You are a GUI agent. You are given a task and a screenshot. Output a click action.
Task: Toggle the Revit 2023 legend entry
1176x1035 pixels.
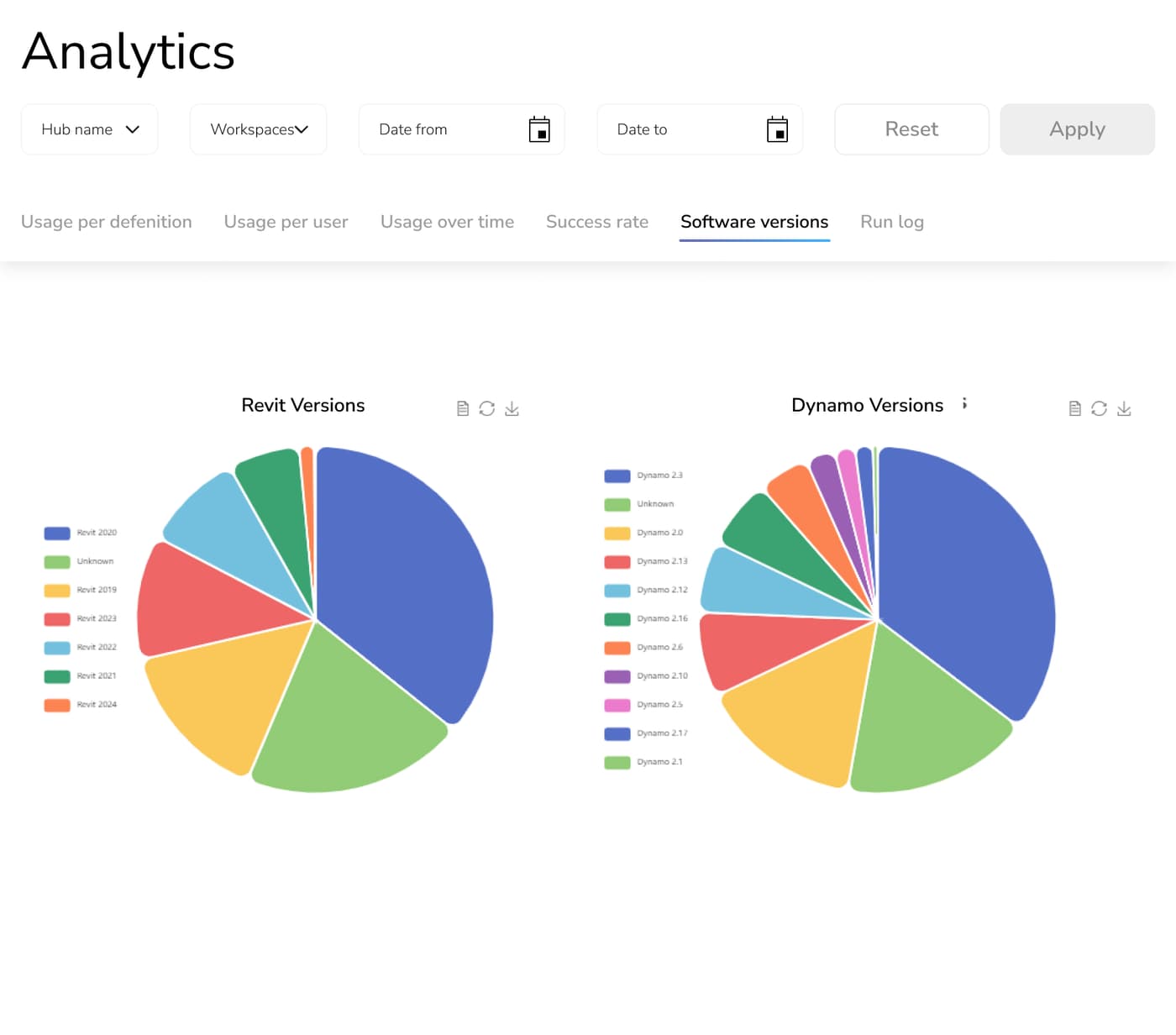pos(81,618)
